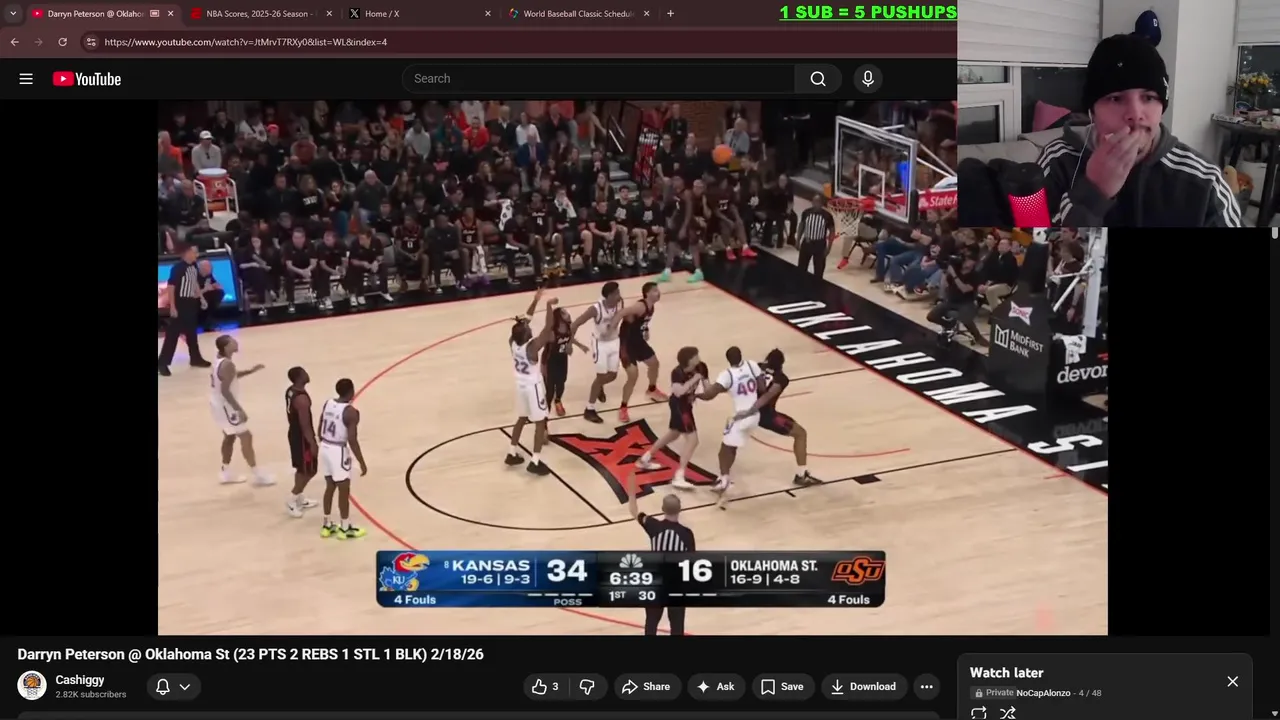Screen dimensions: 1280x720
Task: Open the Ask AI feature
Action: tap(716, 686)
